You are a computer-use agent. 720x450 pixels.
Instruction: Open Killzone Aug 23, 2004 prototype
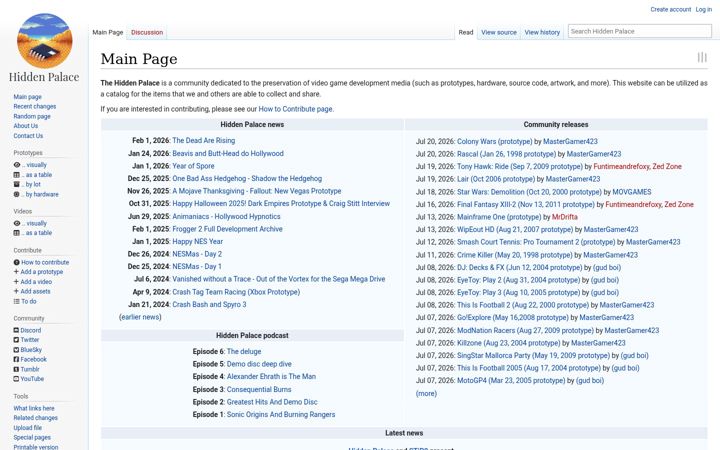(x=508, y=343)
